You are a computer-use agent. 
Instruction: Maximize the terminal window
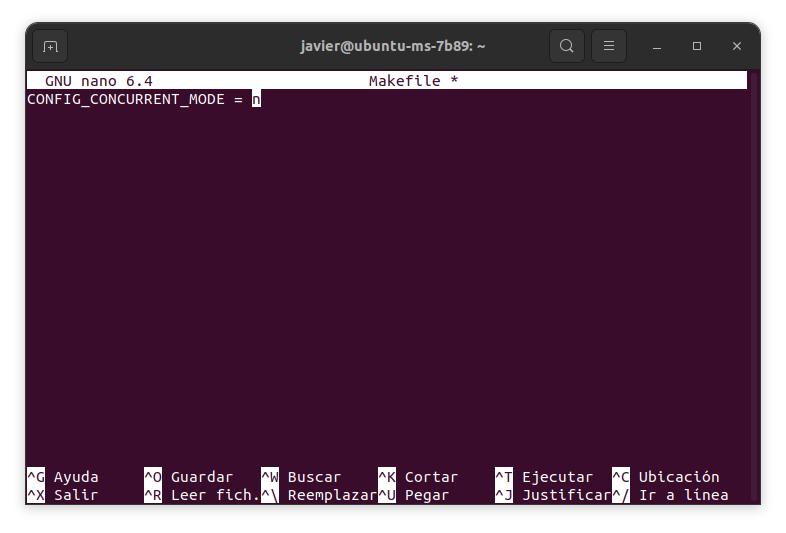697,46
